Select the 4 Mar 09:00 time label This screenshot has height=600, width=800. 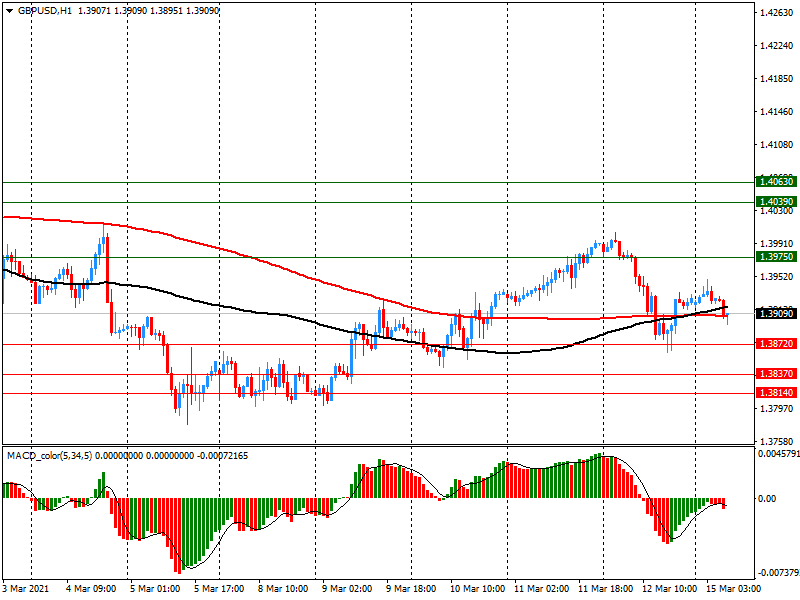(91, 589)
